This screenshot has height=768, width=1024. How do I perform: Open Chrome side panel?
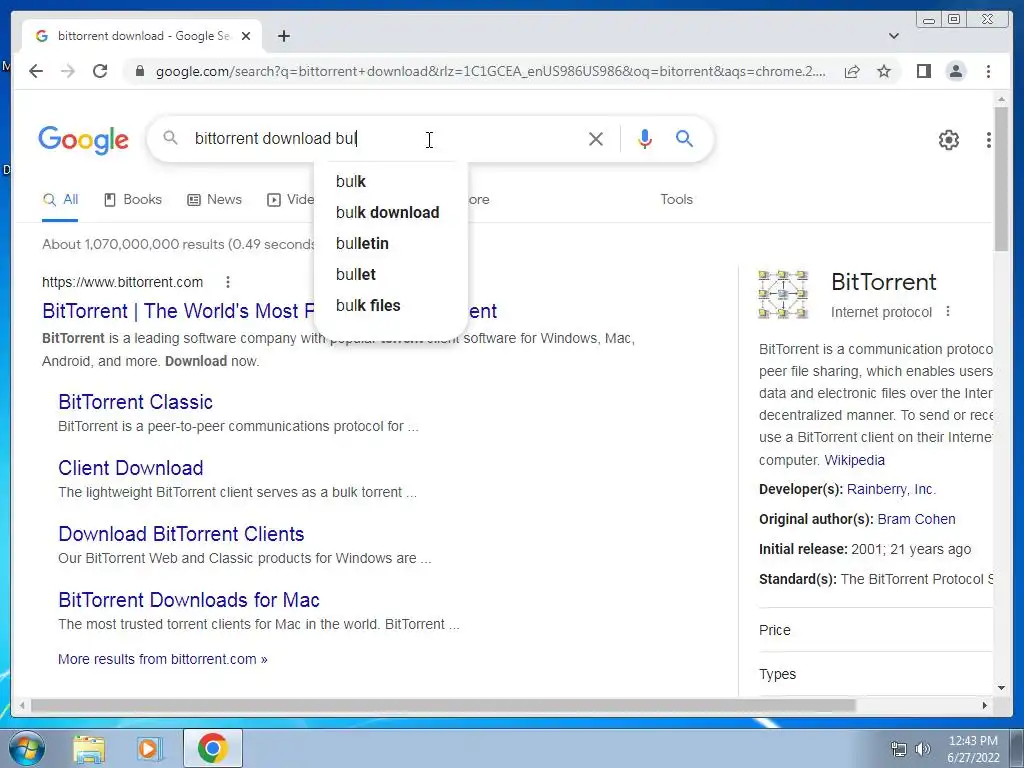click(923, 71)
